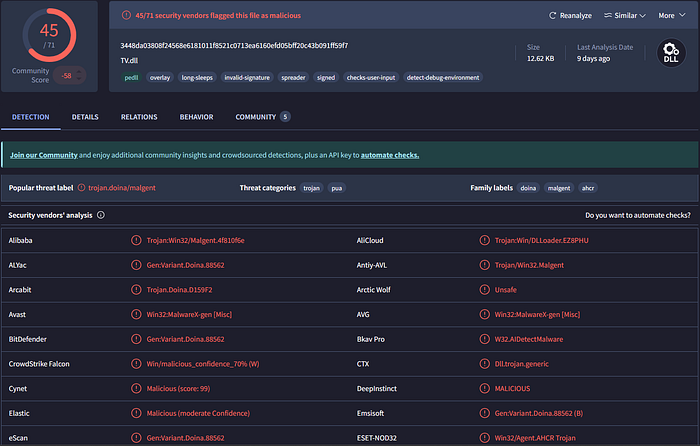Switch to the DETECTION tab
This screenshot has width=700, height=446.
click(31, 117)
